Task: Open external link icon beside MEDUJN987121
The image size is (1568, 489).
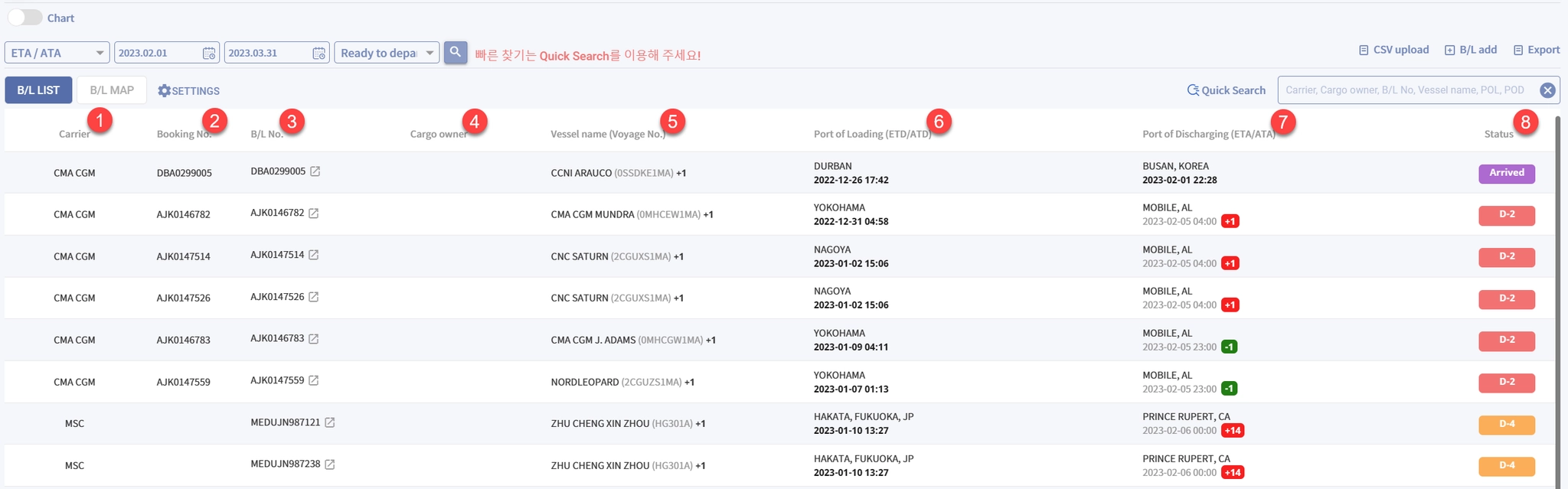Action: click(330, 422)
